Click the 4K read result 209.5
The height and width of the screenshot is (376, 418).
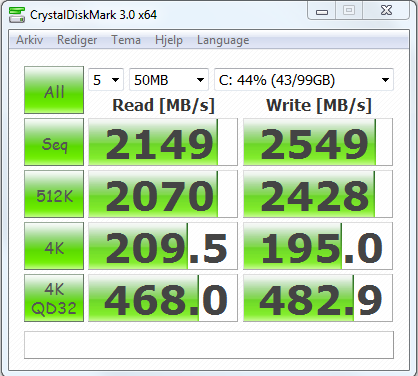pos(163,246)
